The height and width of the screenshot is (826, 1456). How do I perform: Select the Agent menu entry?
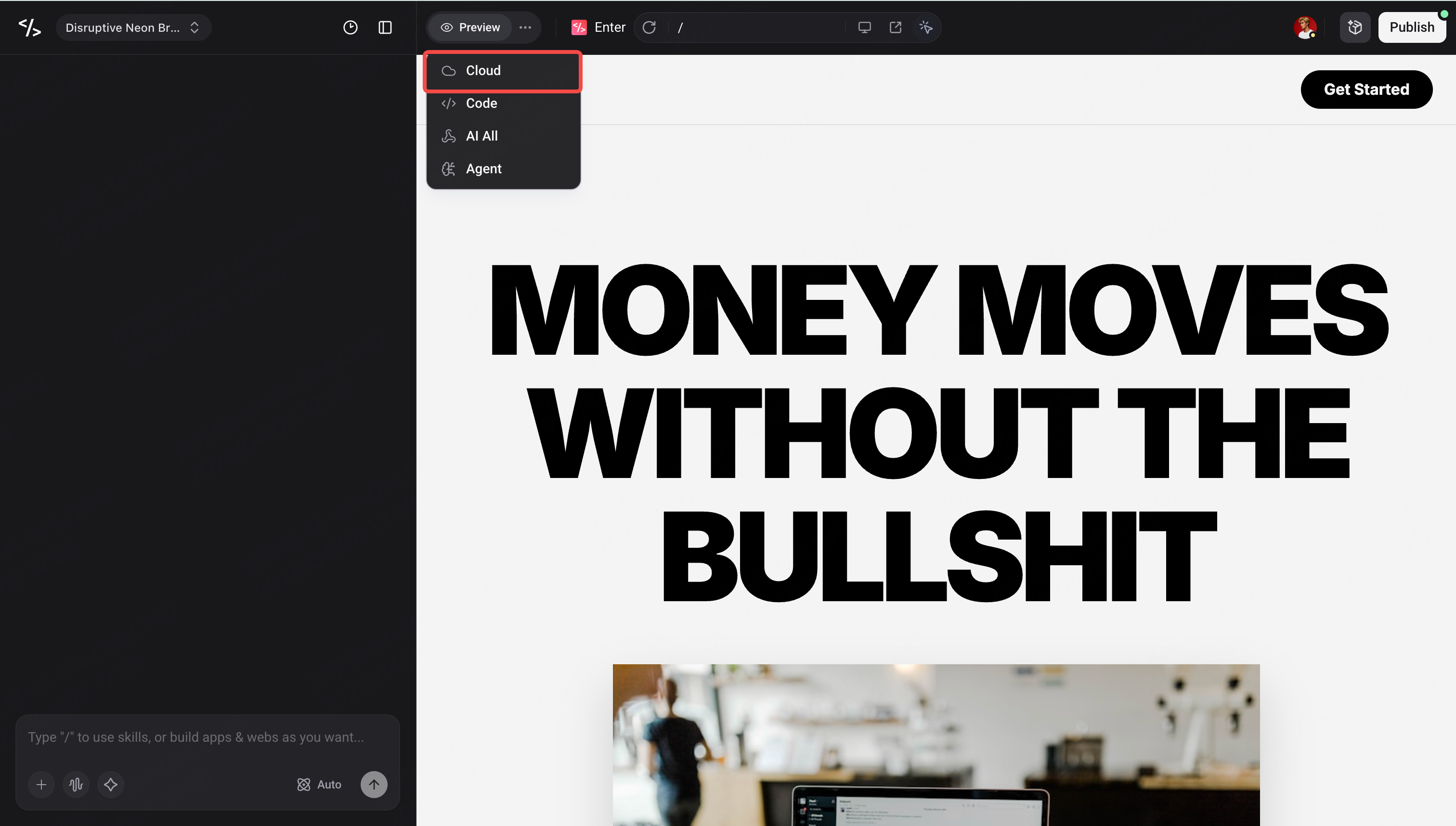(503, 169)
